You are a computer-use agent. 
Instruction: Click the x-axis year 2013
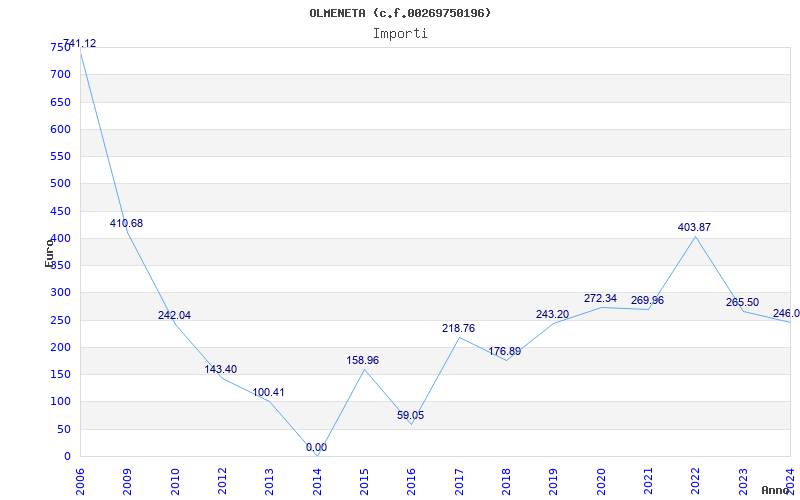(x=269, y=481)
